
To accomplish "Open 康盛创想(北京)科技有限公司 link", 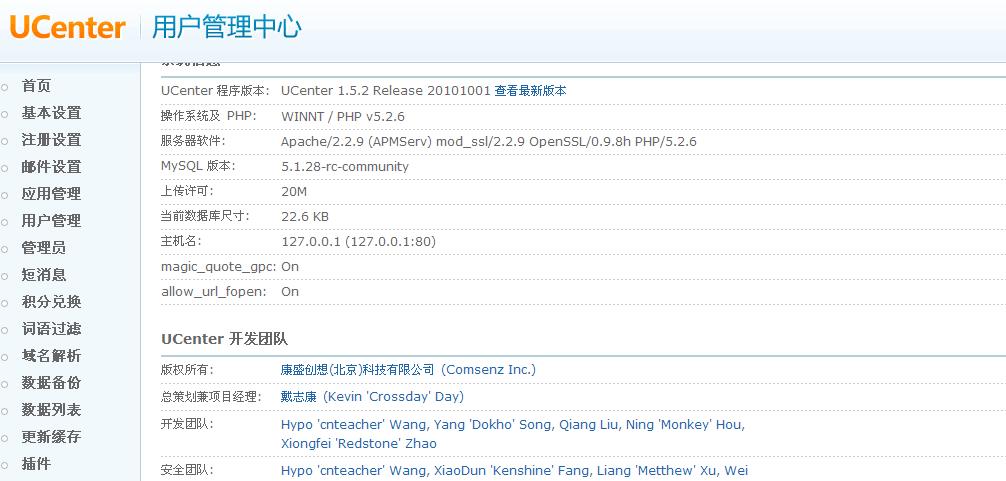I will 358,369.
